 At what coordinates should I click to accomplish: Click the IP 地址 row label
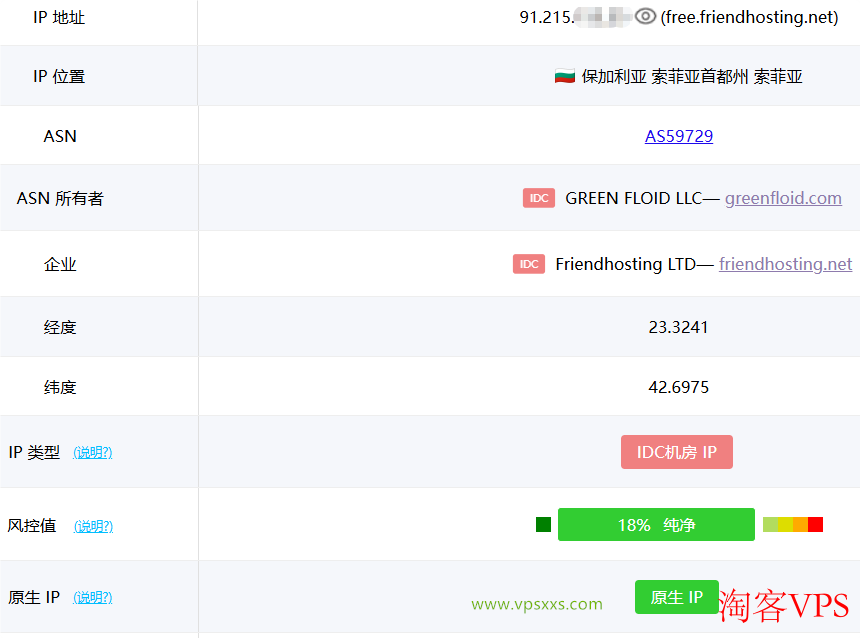(x=59, y=18)
